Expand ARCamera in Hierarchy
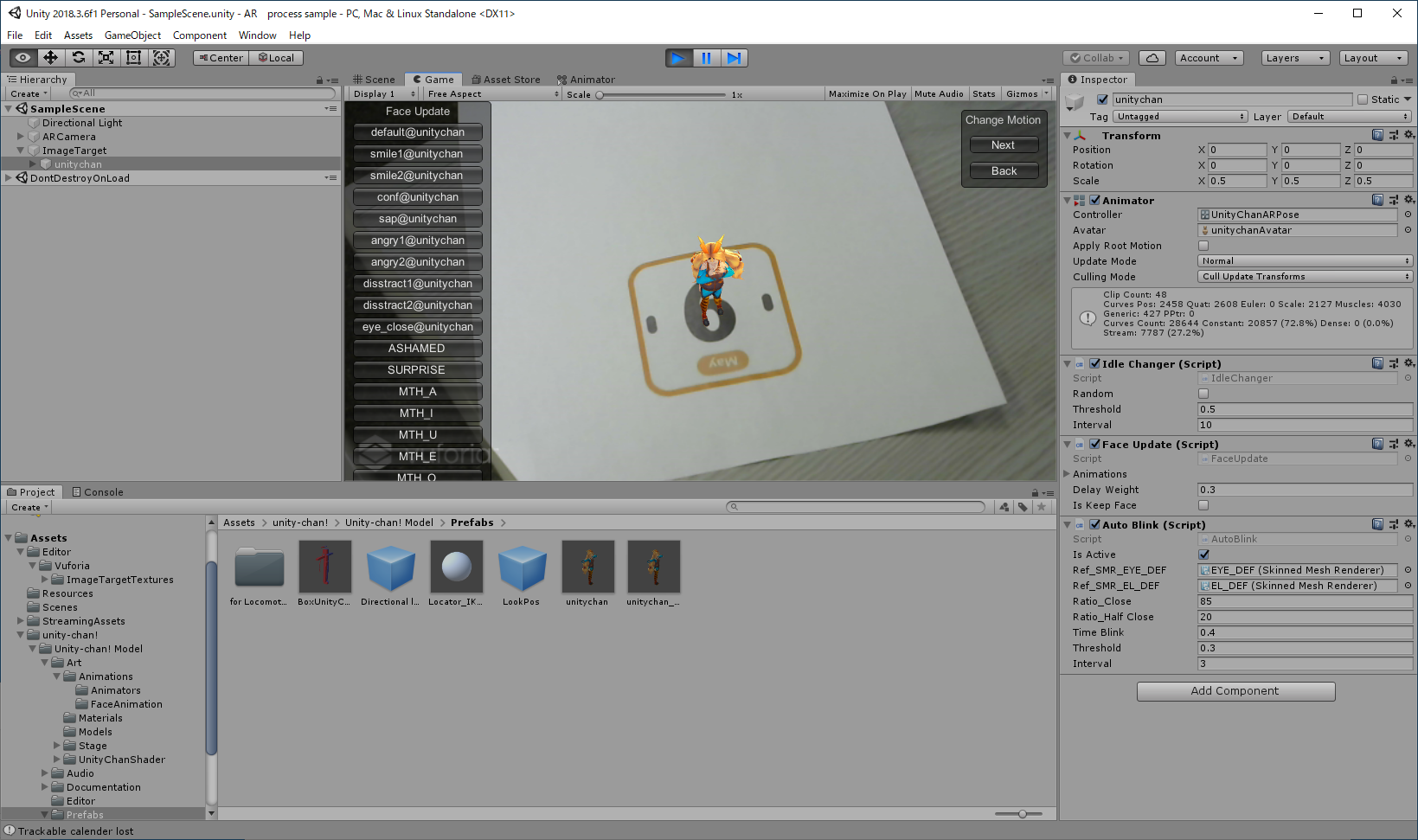Image resolution: width=1418 pixels, height=840 pixels. point(21,137)
